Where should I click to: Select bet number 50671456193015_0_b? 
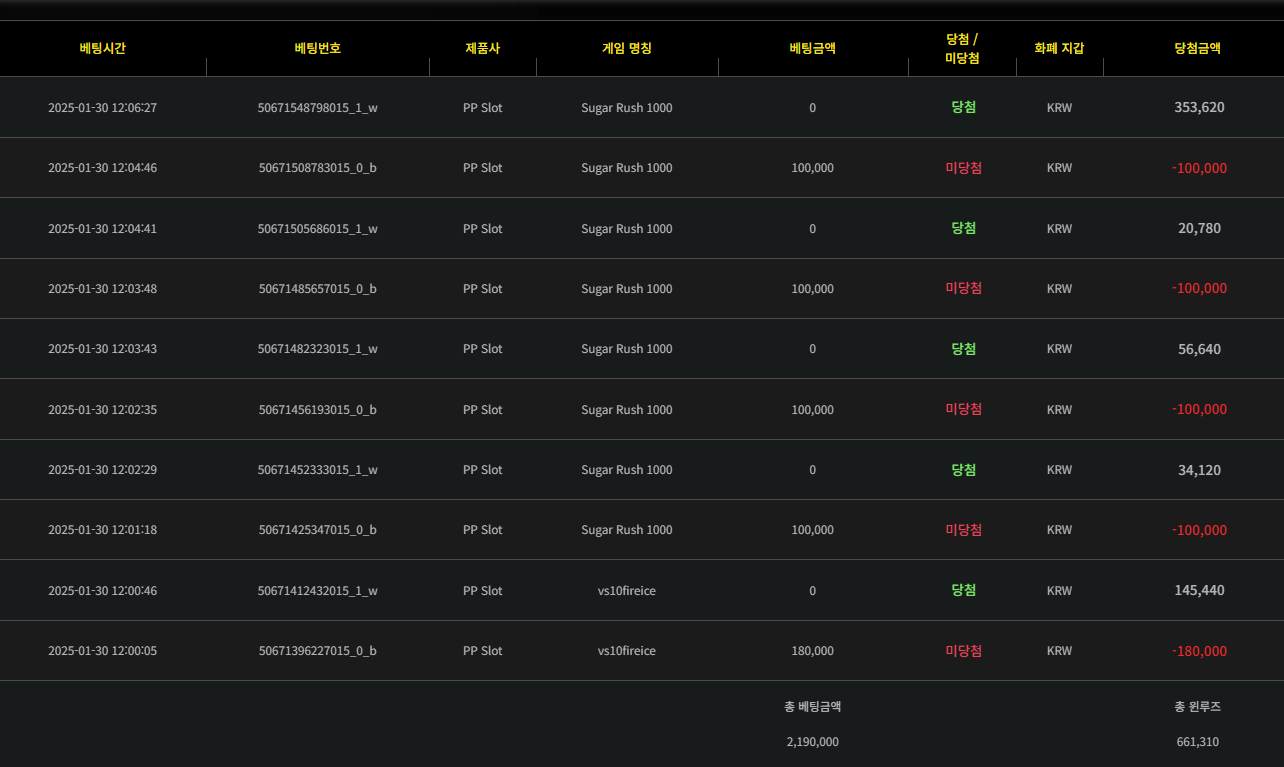318,410
